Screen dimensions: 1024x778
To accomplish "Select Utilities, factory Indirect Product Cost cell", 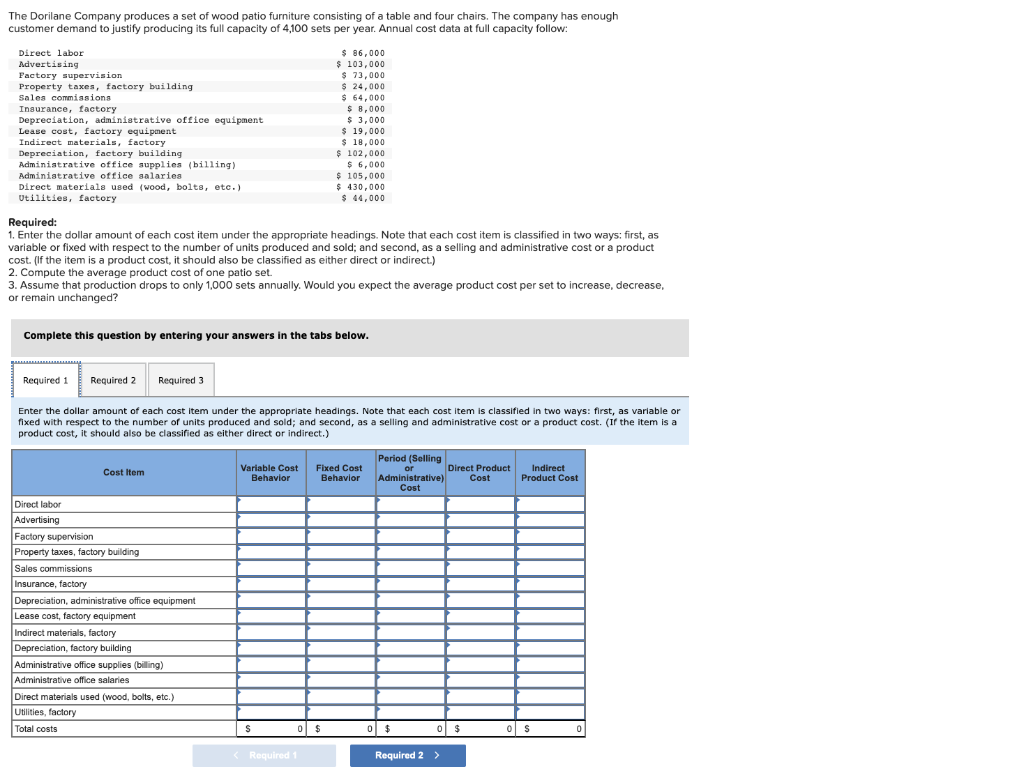I will click(551, 712).
